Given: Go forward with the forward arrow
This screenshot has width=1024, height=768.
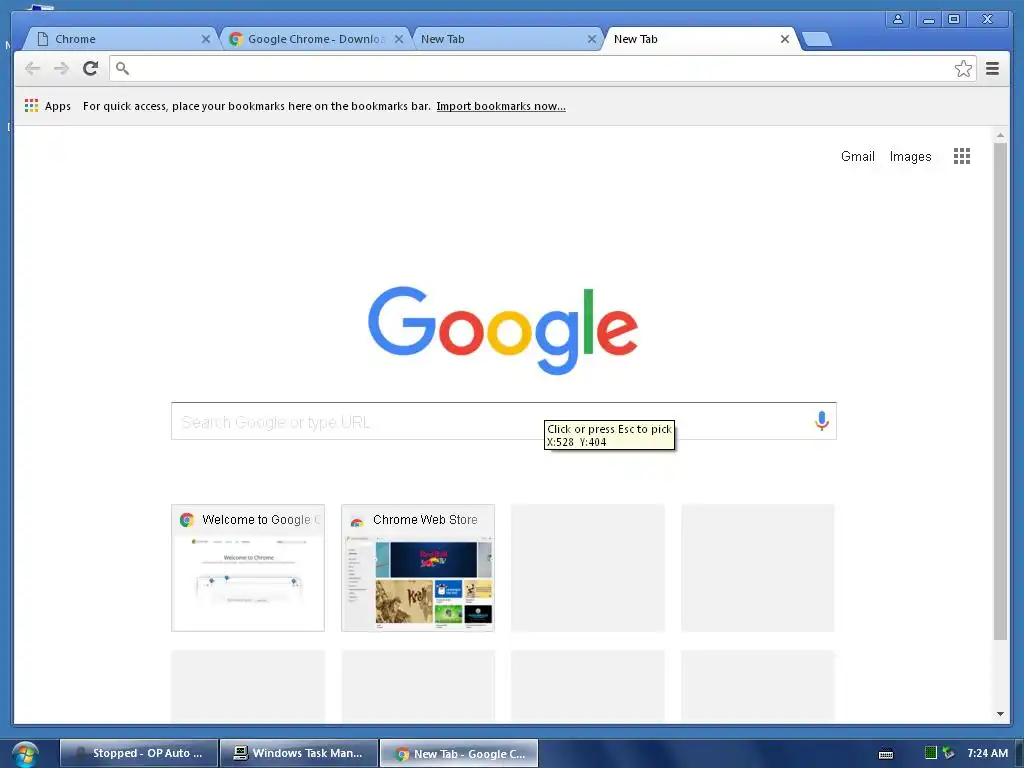Looking at the screenshot, I should pos(61,69).
